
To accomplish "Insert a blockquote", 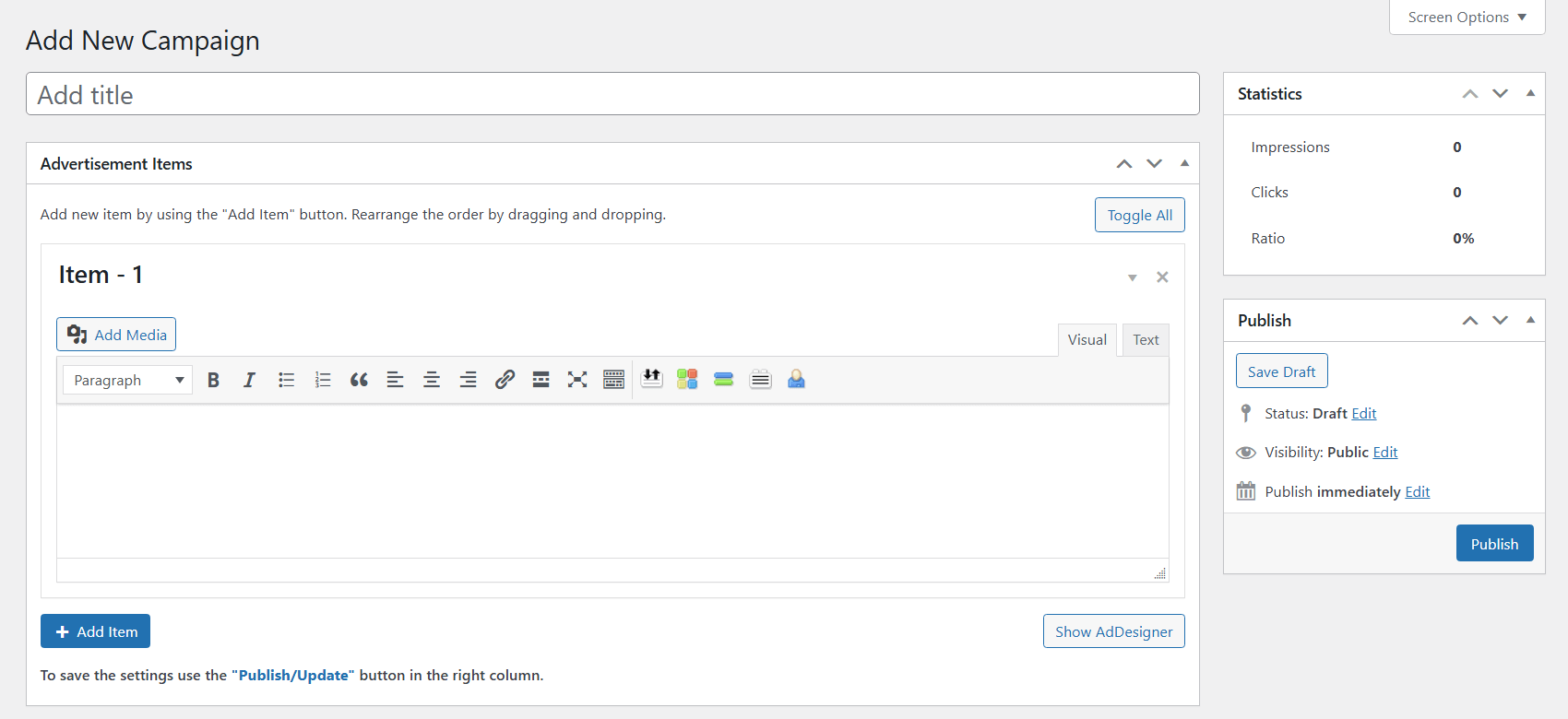I will 359,380.
